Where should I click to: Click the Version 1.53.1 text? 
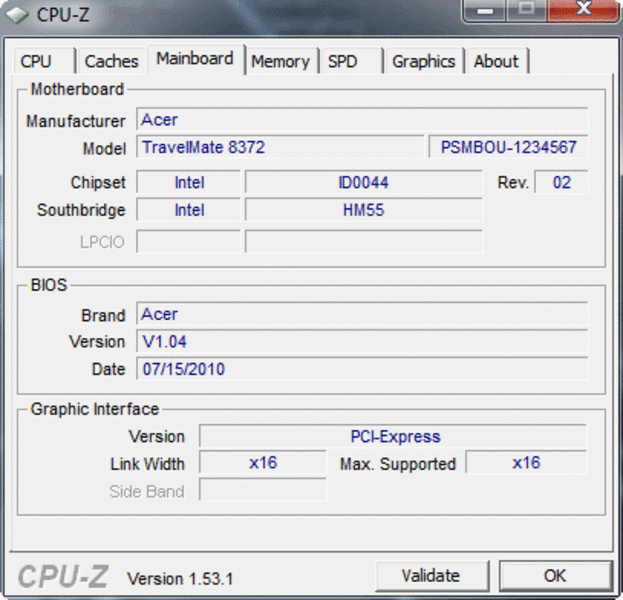180,579
